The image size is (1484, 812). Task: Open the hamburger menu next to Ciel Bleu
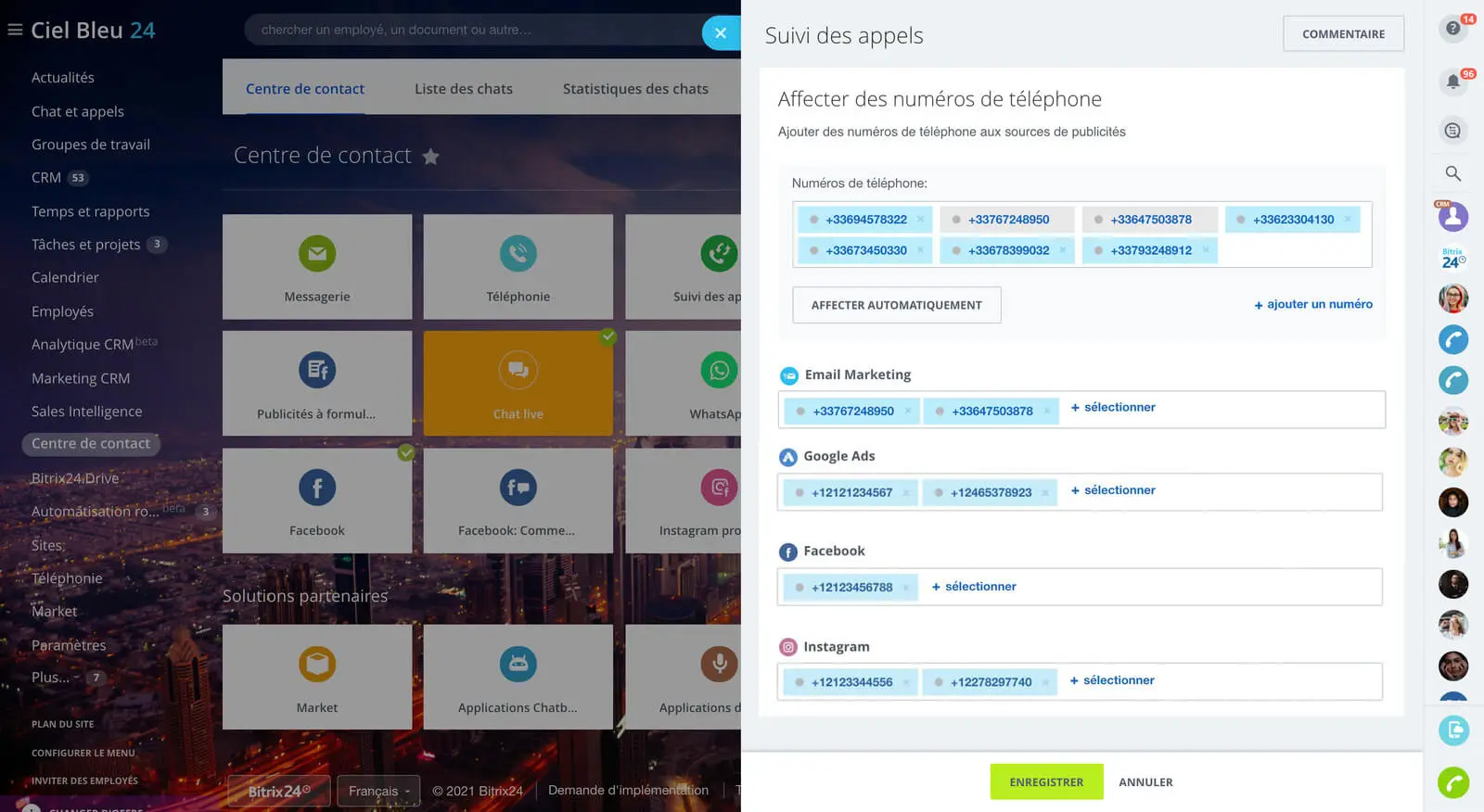tap(15, 30)
